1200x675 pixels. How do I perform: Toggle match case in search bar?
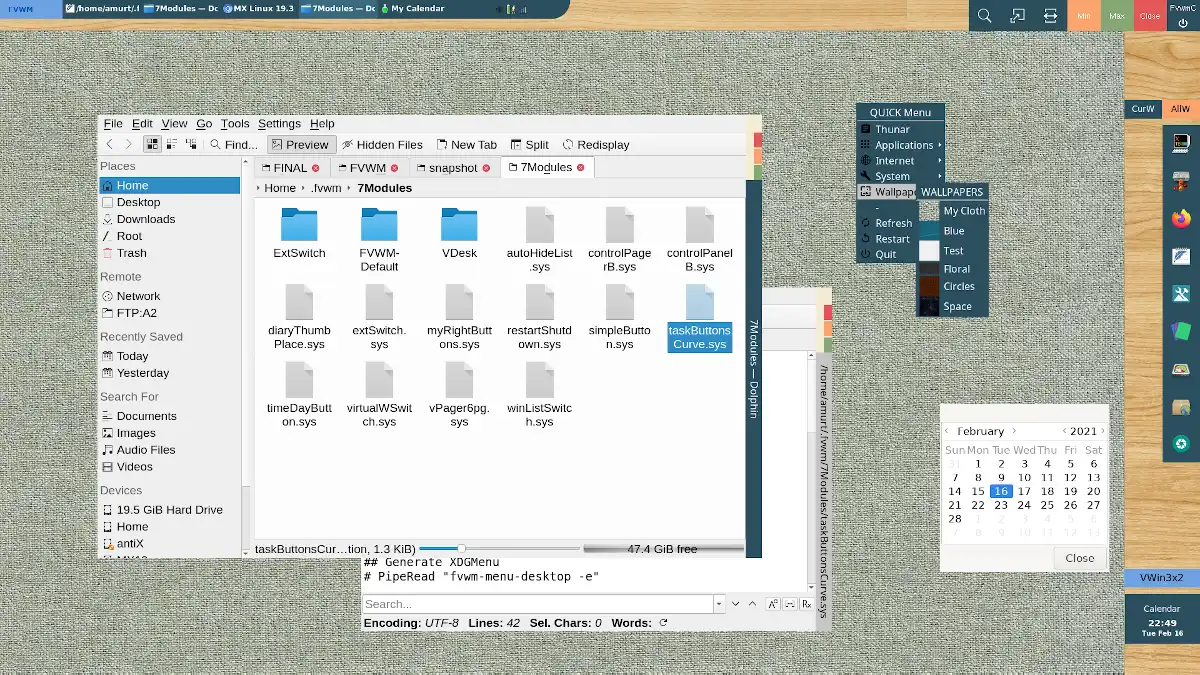click(773, 604)
